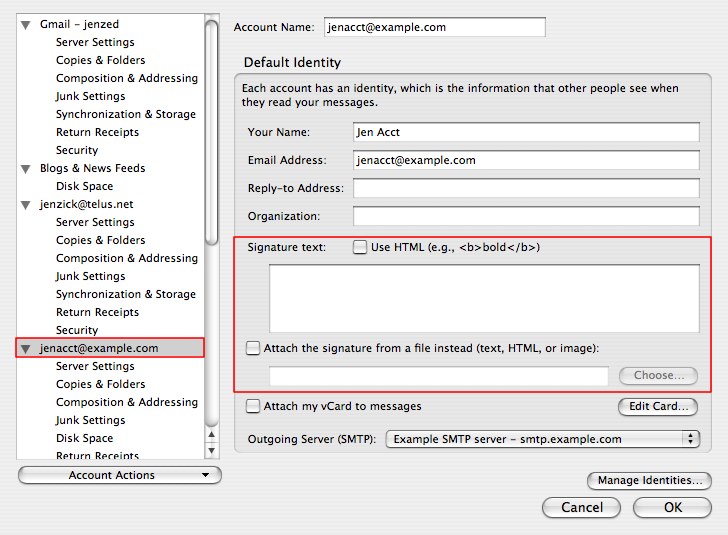Click the sidebar scrollbar down arrow
The image size is (728, 535).
tap(211, 450)
